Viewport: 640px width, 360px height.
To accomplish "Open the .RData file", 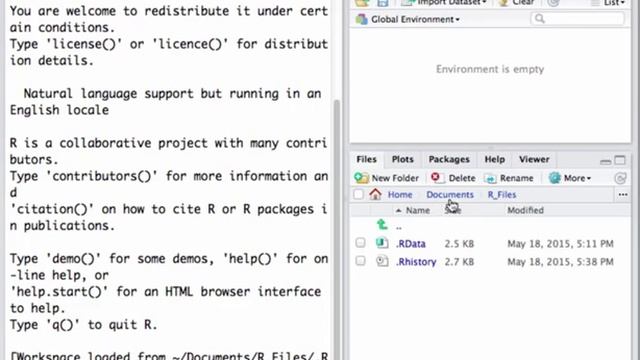I will pos(411,244).
